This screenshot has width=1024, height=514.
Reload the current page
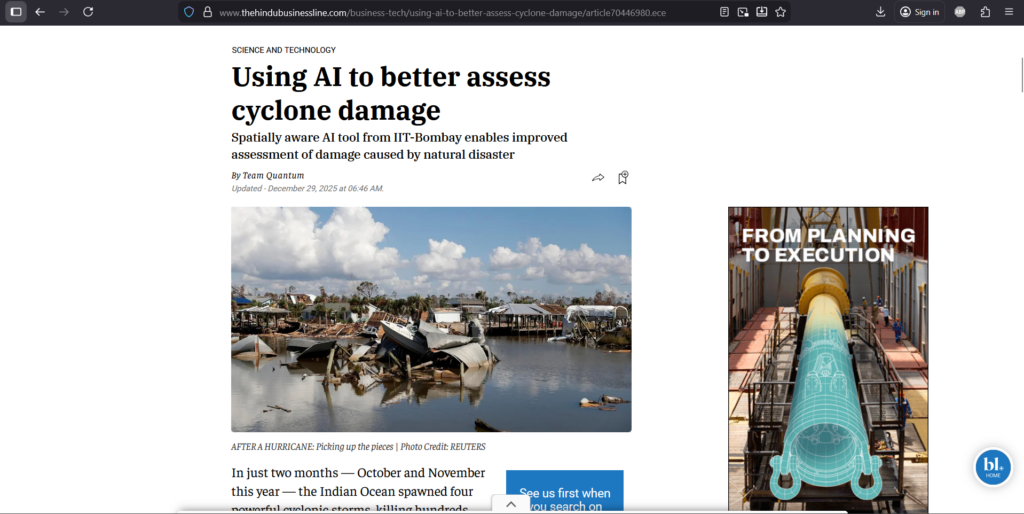click(88, 12)
